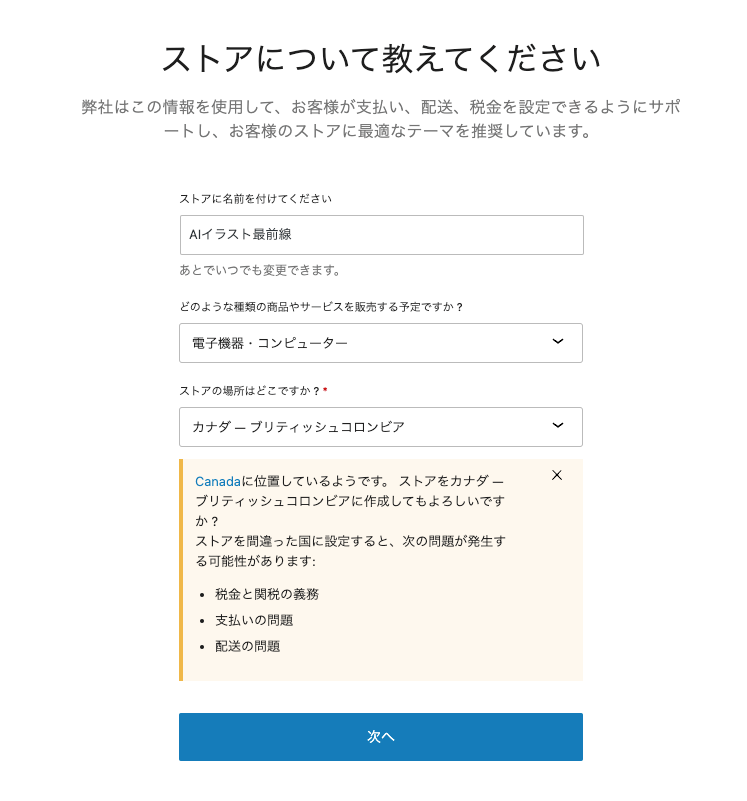
Task: Click the あとでいつでも変更できます helper text
Action: click(260, 270)
